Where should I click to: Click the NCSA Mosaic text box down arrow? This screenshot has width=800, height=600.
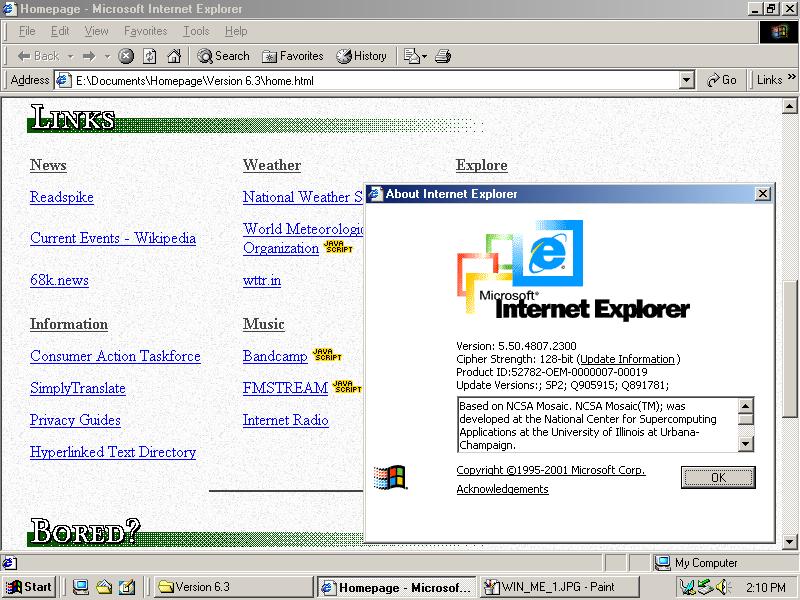click(x=745, y=444)
